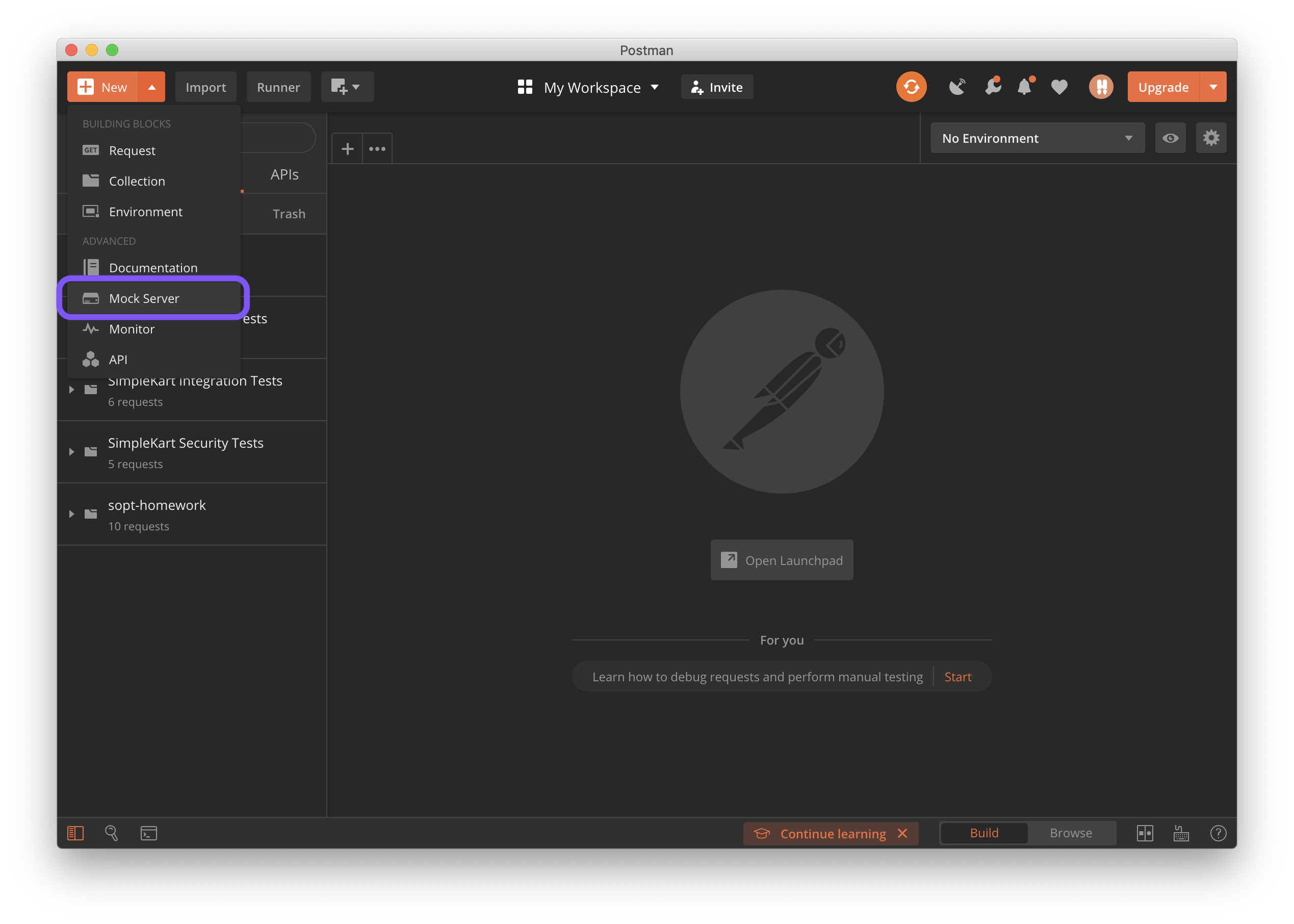The height and width of the screenshot is (924, 1294).
Task: Expand the sopt-homework collection
Action: (72, 514)
